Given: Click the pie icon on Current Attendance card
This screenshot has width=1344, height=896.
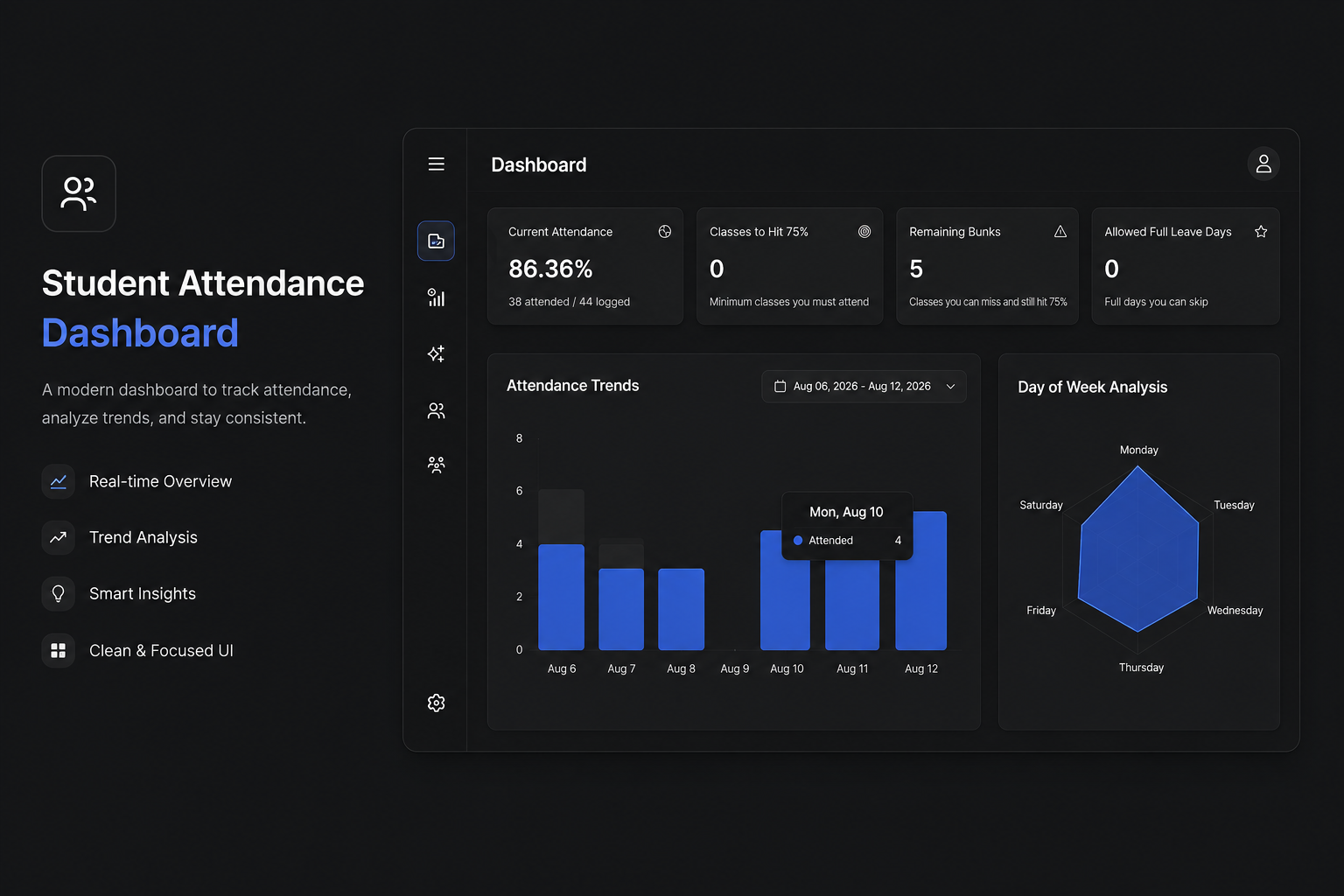Looking at the screenshot, I should click(665, 232).
